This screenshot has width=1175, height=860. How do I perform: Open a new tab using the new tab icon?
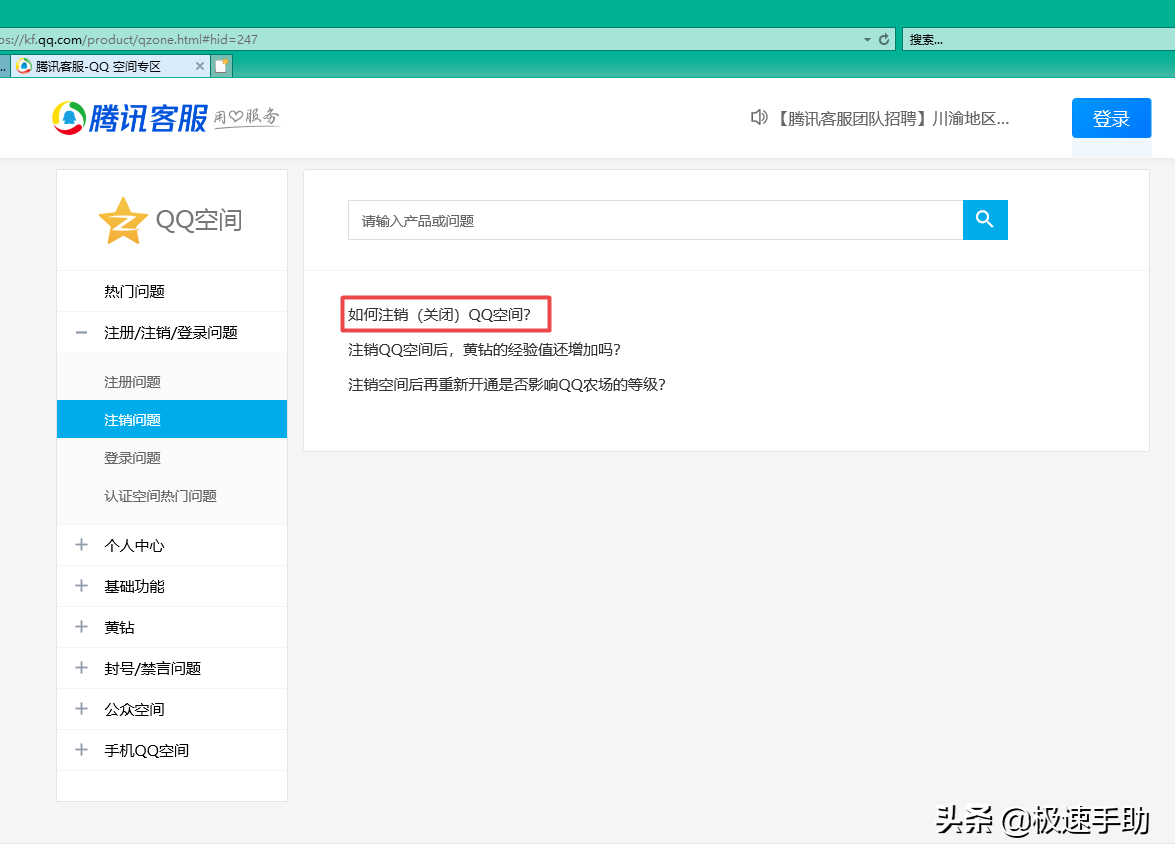221,64
